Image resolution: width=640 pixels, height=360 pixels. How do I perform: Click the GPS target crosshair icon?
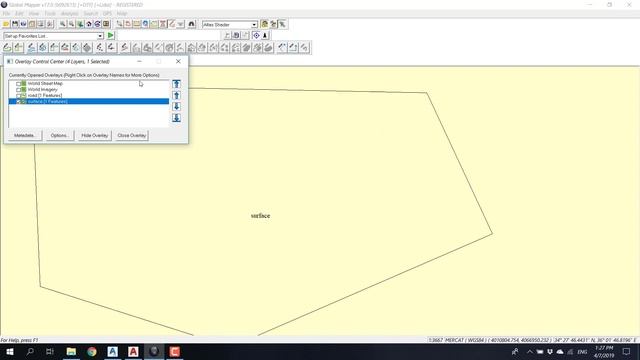point(256,36)
